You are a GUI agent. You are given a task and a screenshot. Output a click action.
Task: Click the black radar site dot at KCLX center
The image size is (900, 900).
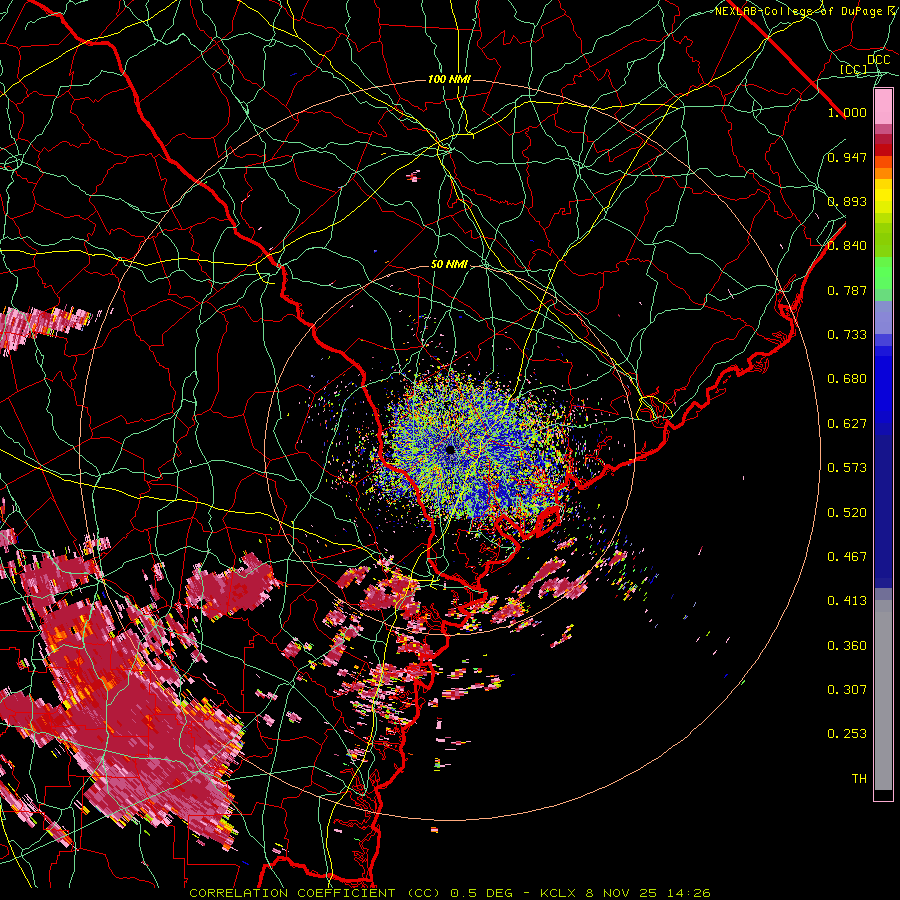tap(451, 449)
